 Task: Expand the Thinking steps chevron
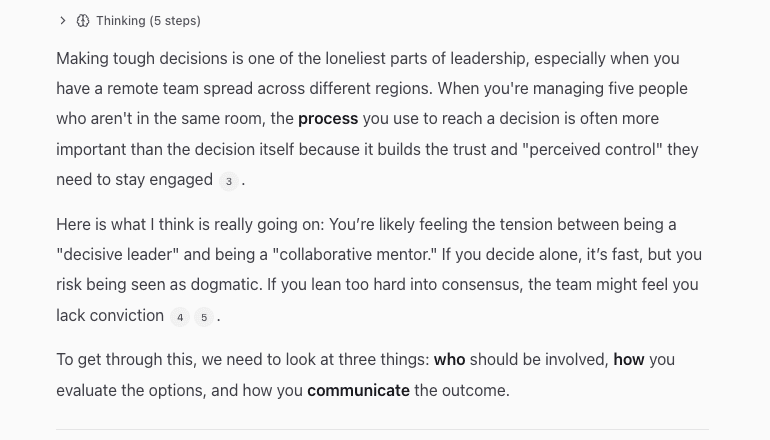63,20
